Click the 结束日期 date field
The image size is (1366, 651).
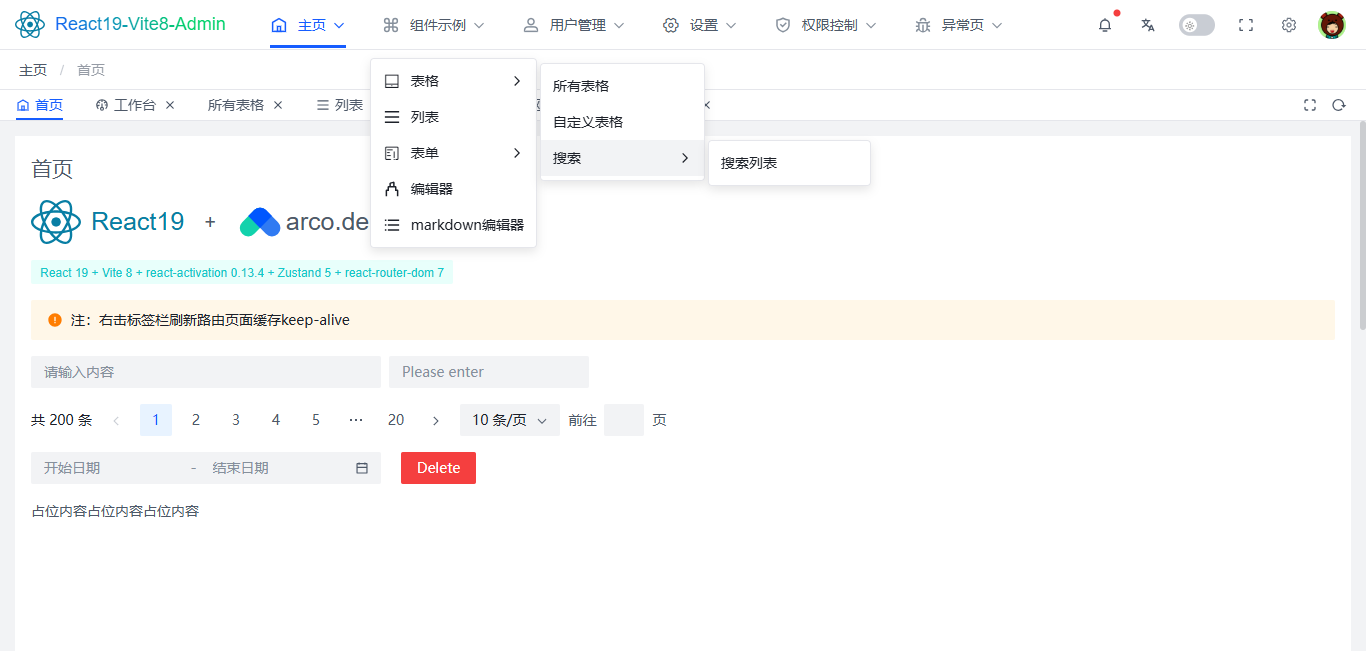(278, 468)
